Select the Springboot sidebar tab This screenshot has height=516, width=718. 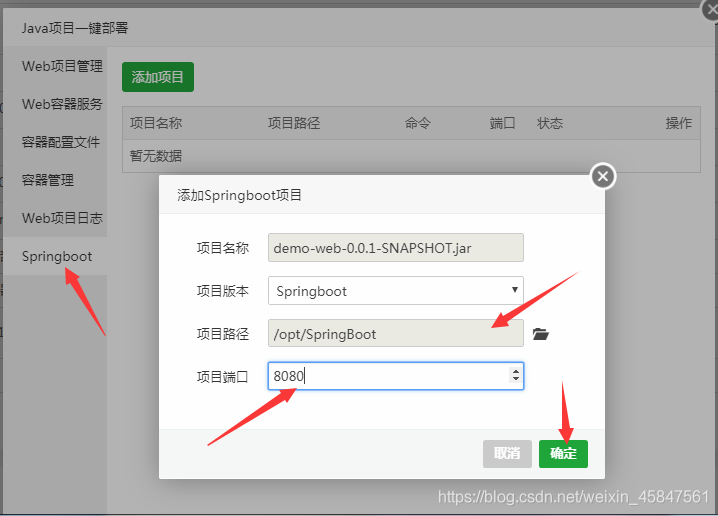(55, 256)
